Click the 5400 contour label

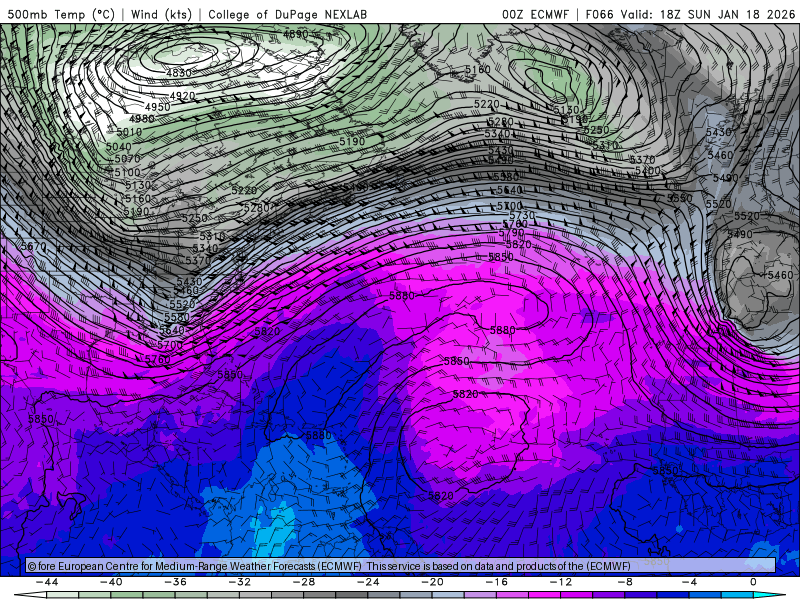(x=647, y=170)
